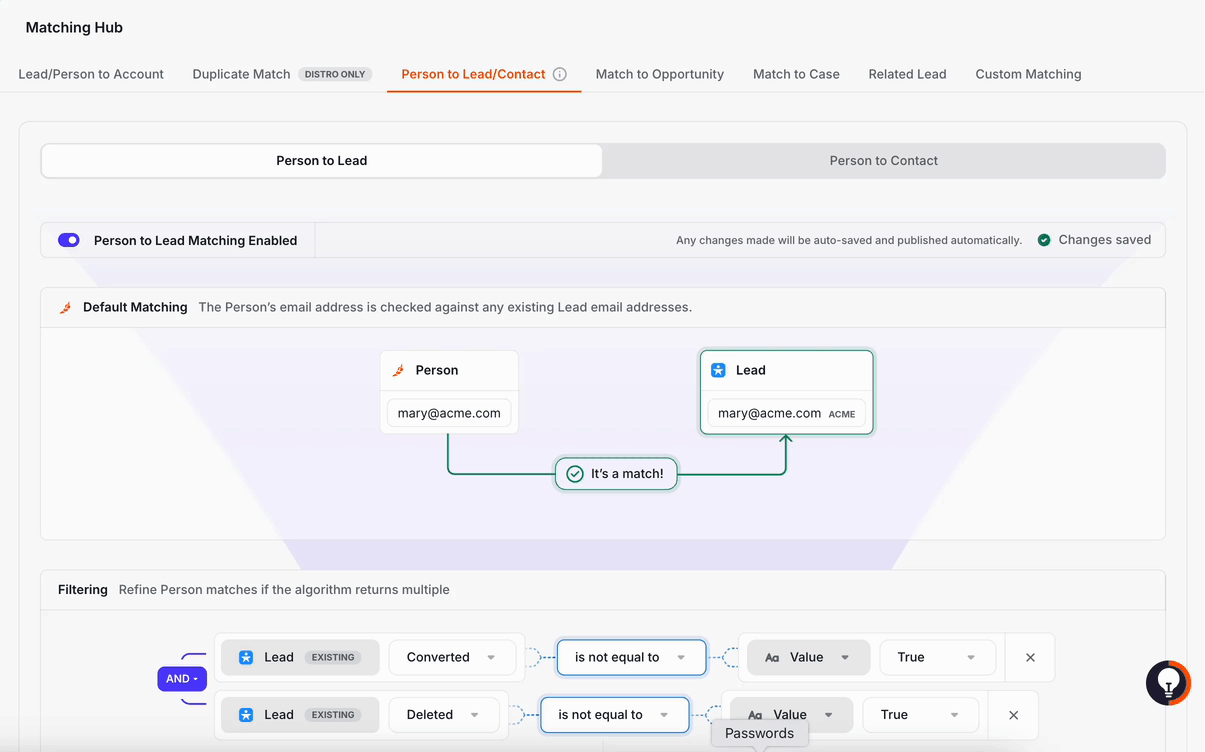Click the info icon beside Person to Lead/Contact
1205x752 pixels.
[x=560, y=74]
